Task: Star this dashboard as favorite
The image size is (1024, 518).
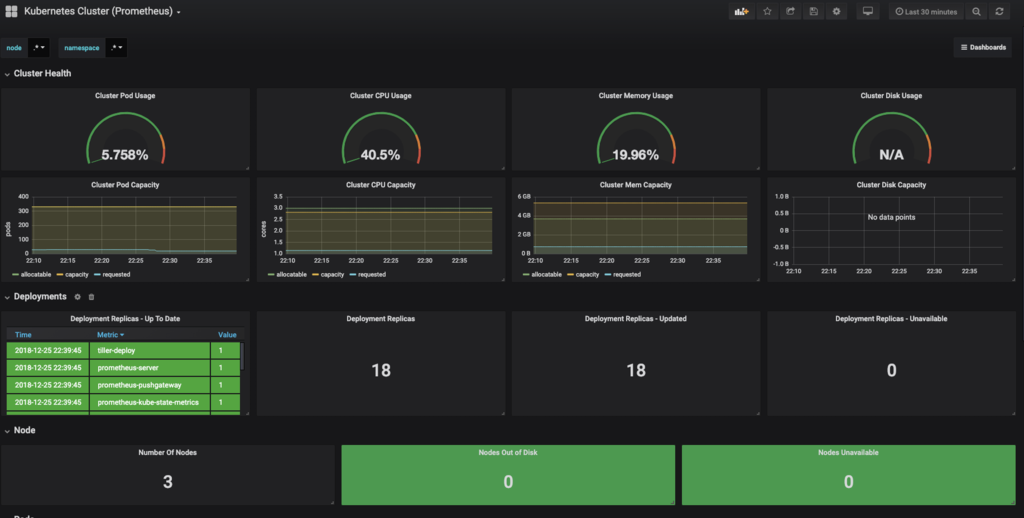Action: (767, 12)
